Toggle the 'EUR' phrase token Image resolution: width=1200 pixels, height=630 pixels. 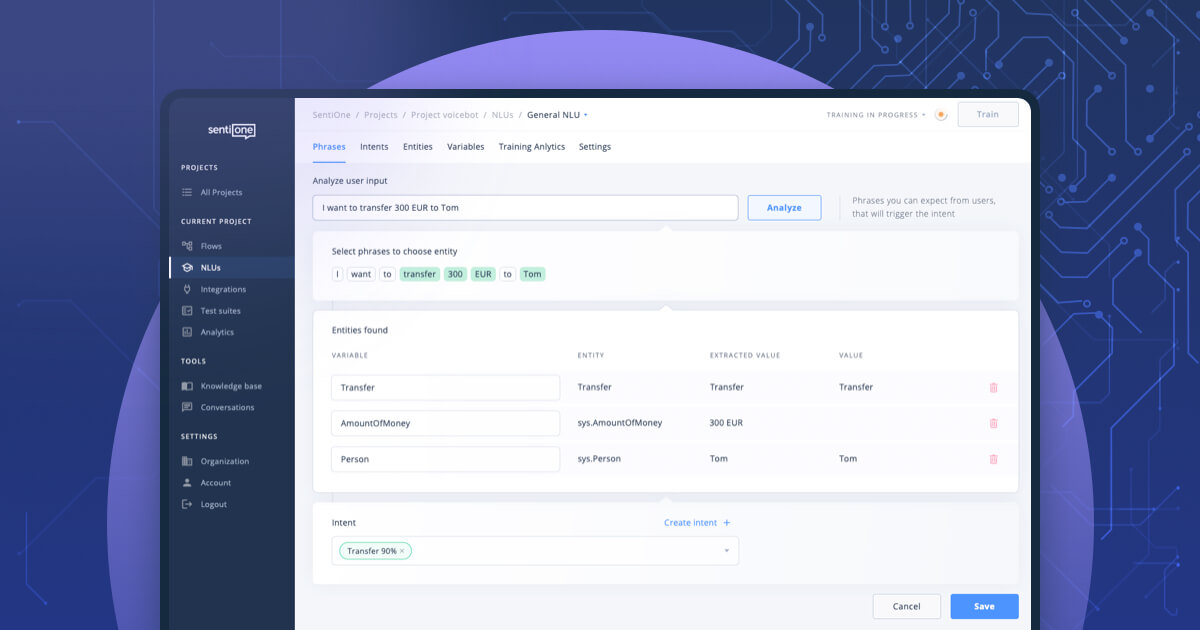482,273
